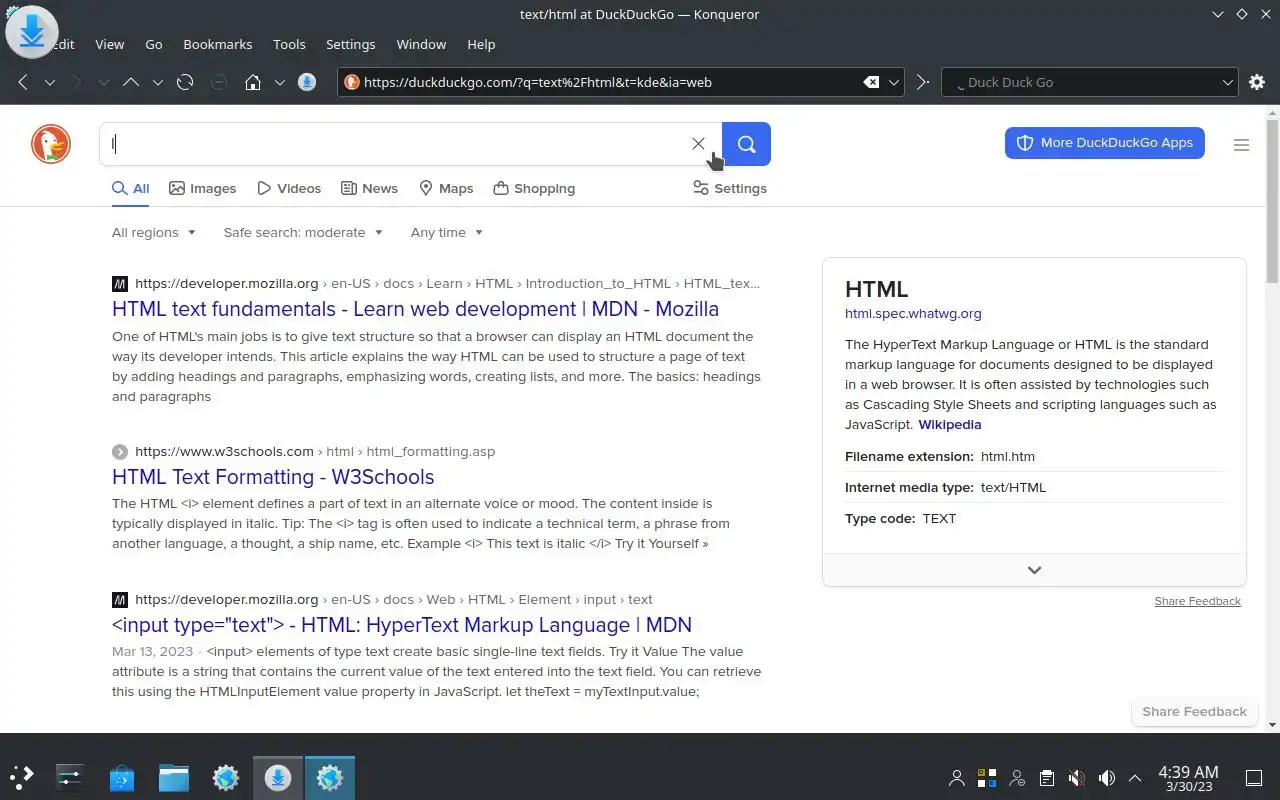Click Share Feedback link under the info box
This screenshot has height=800, width=1280.
pos(1197,601)
